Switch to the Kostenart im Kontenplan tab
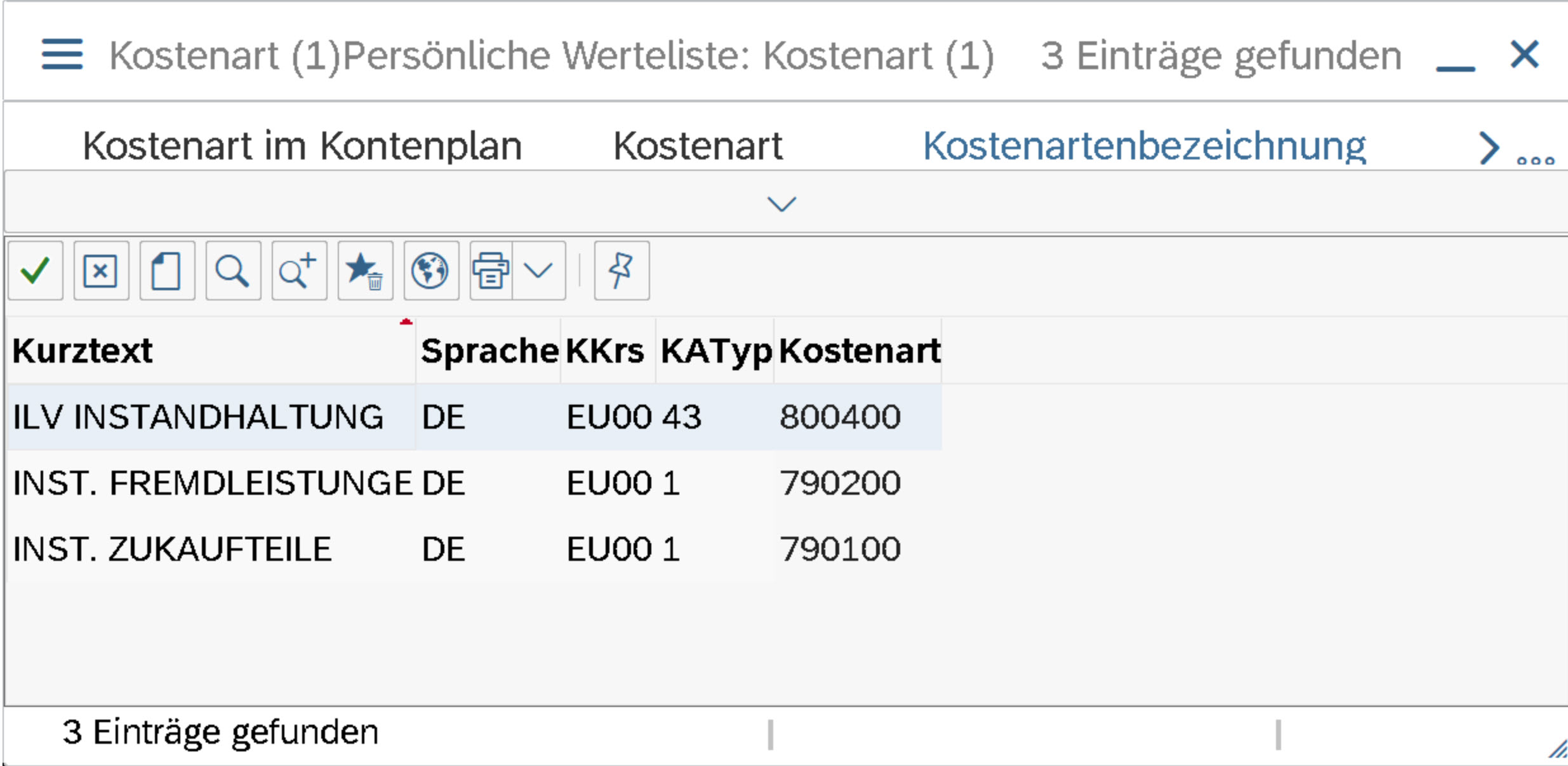 302,145
